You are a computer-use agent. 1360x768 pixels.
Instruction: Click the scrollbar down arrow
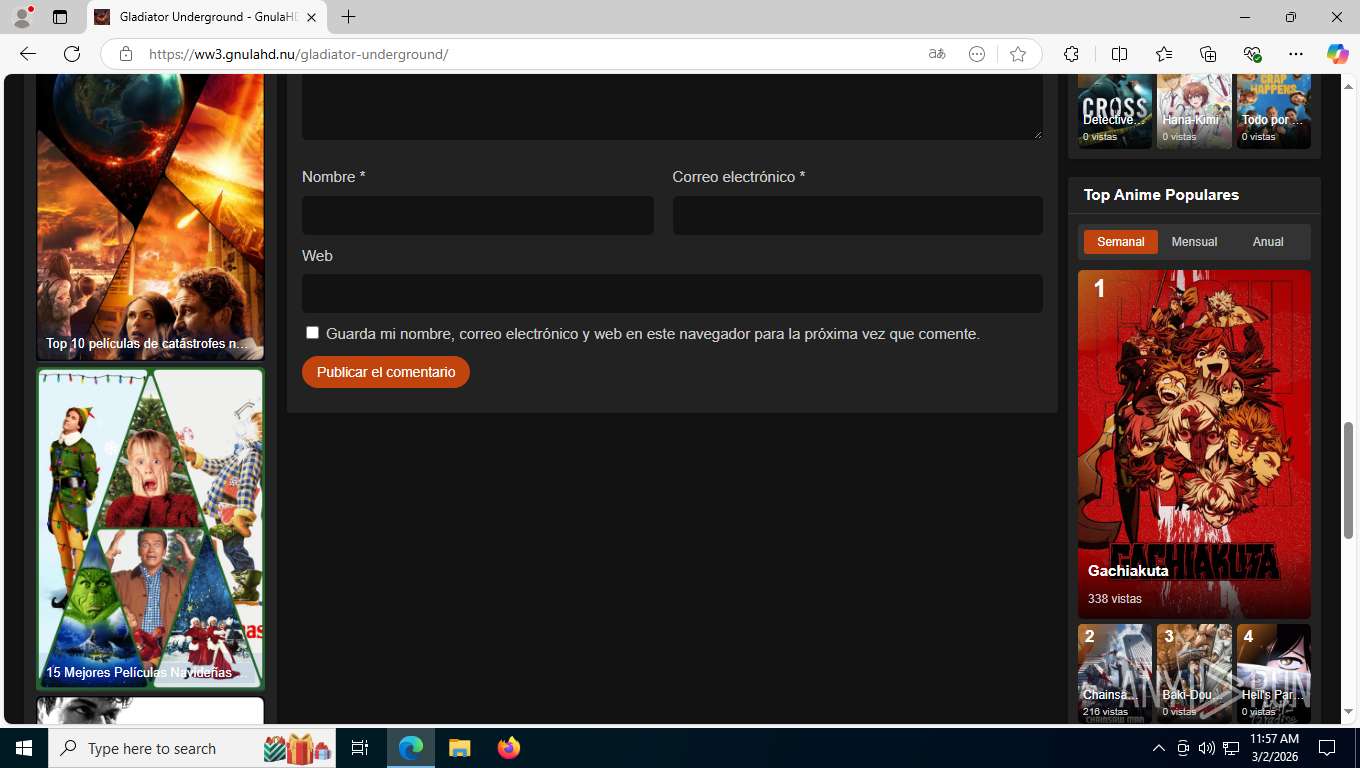pos(1348,712)
